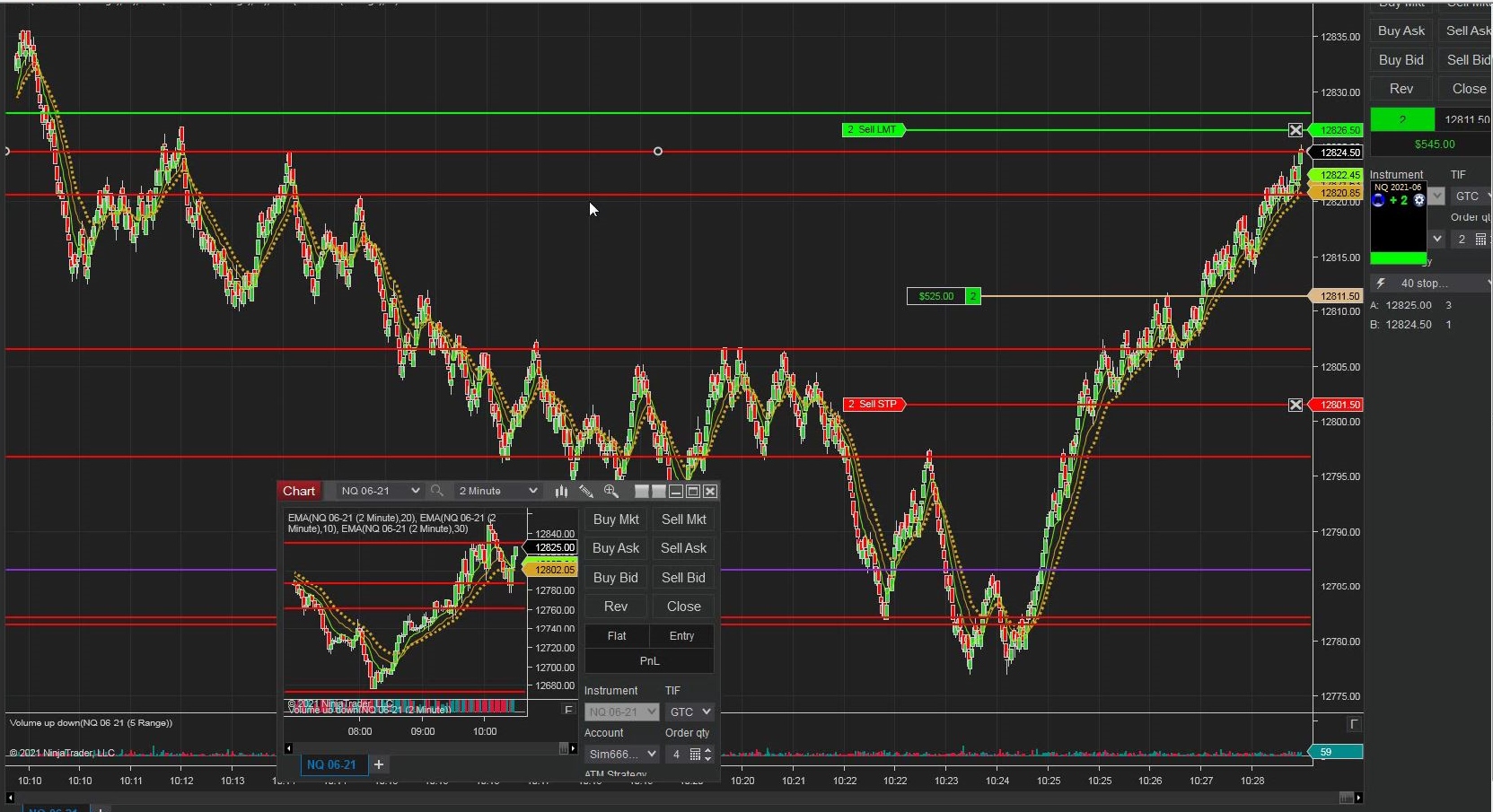Expand GTC TIF dropdown in main chart trader

1471,196
